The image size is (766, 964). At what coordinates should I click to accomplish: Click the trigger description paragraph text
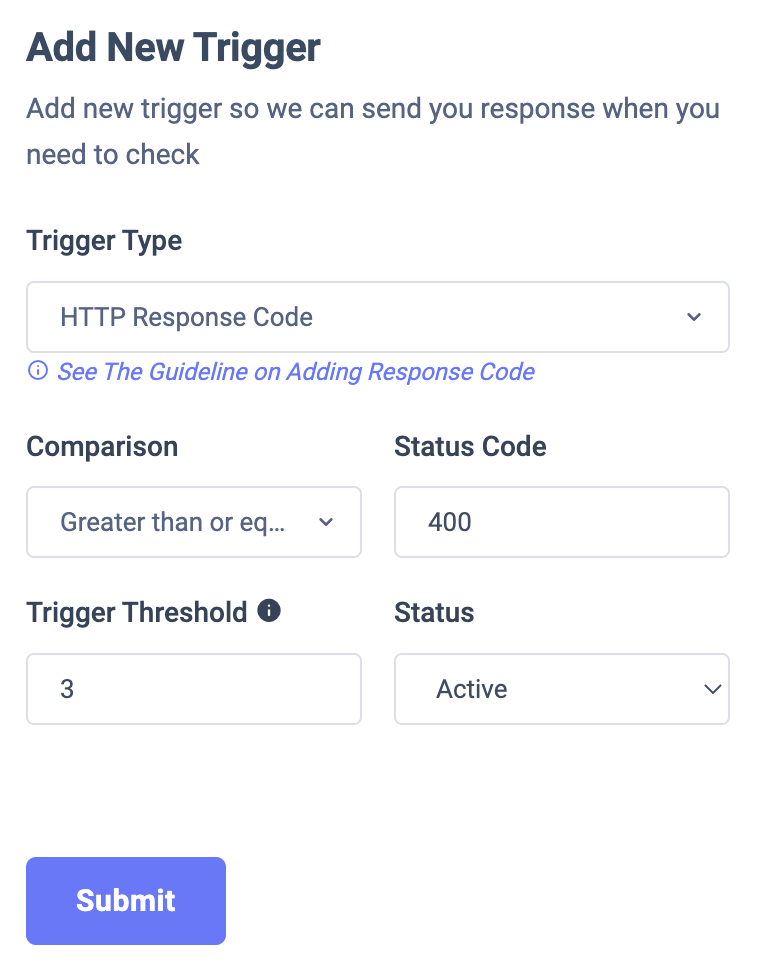pos(373,131)
